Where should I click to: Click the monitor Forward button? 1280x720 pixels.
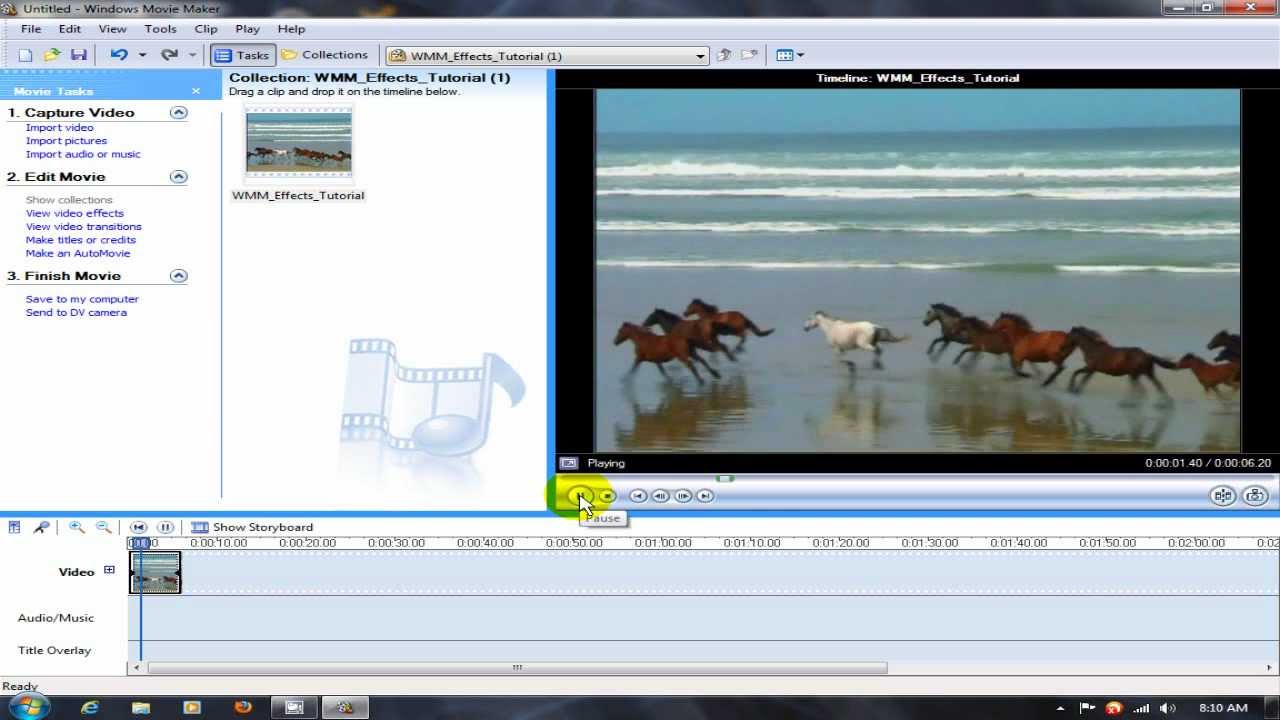[705, 496]
